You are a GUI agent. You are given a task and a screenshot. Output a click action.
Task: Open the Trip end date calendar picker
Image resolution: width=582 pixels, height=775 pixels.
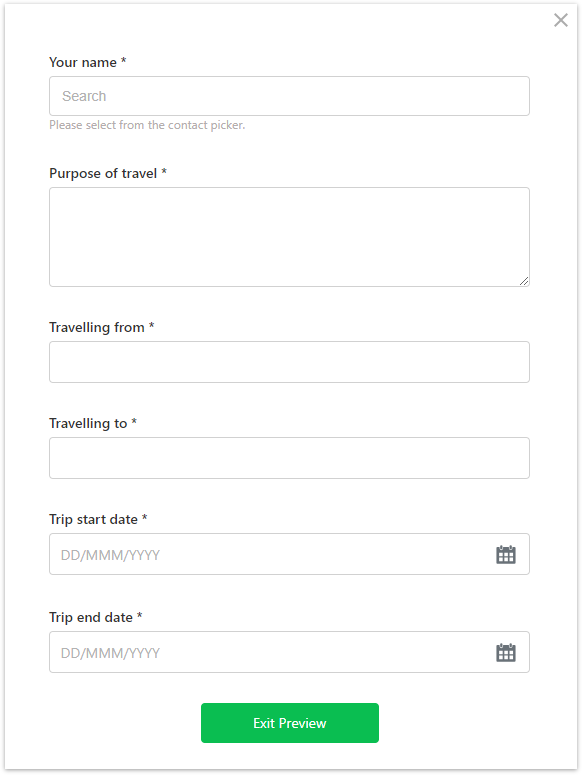[505, 652]
